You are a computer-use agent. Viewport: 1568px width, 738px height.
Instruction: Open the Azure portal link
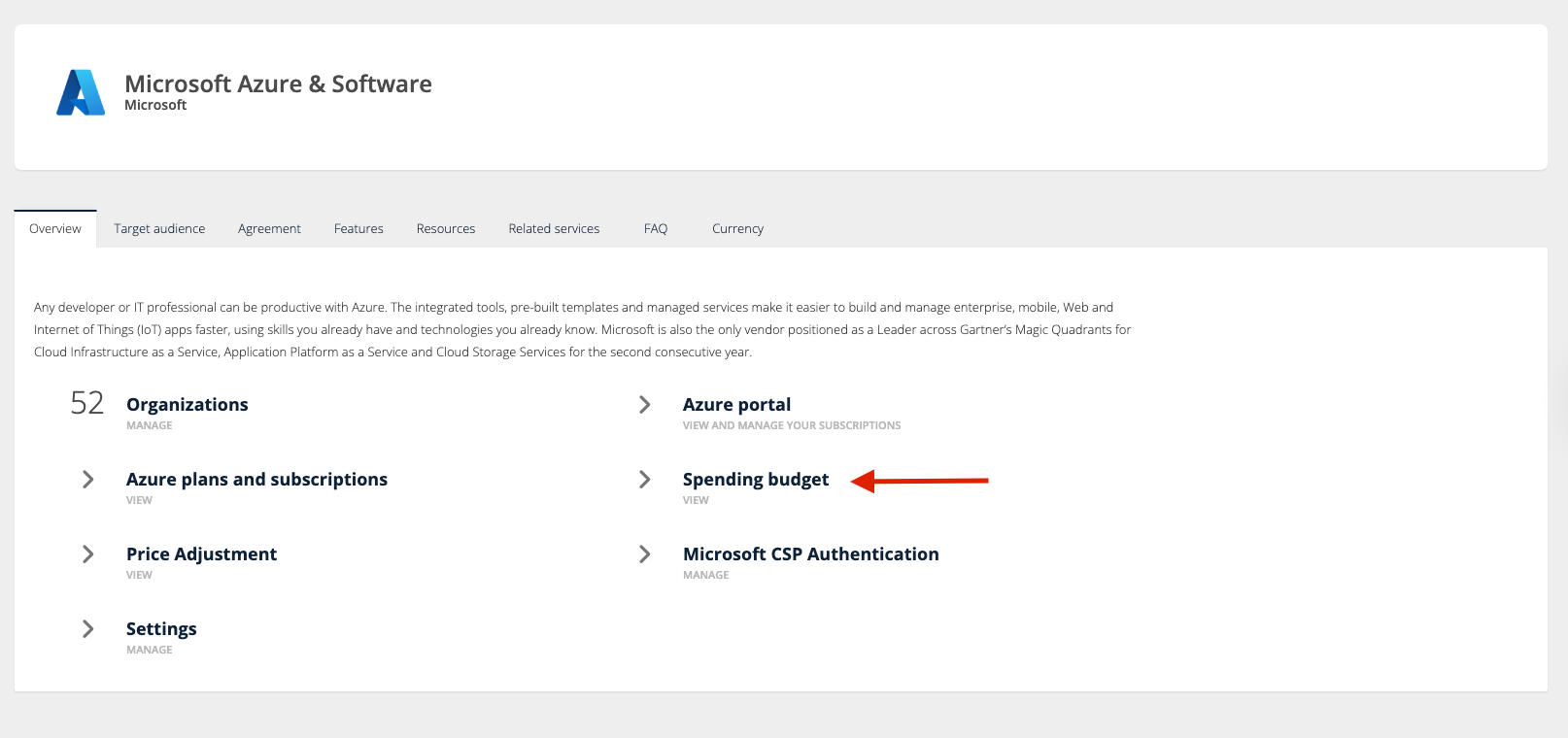736,405
